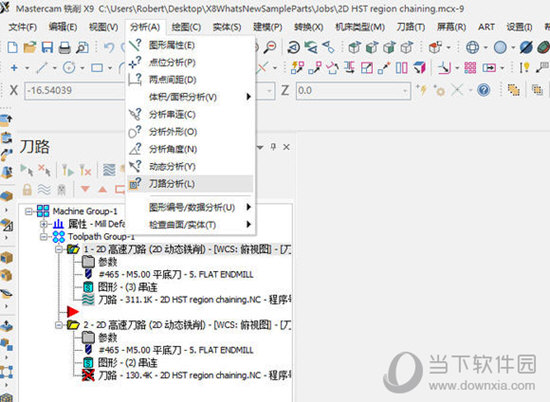Open 体积/面积分析(V) submenu
The width and height of the screenshot is (550, 402).
pos(190,97)
